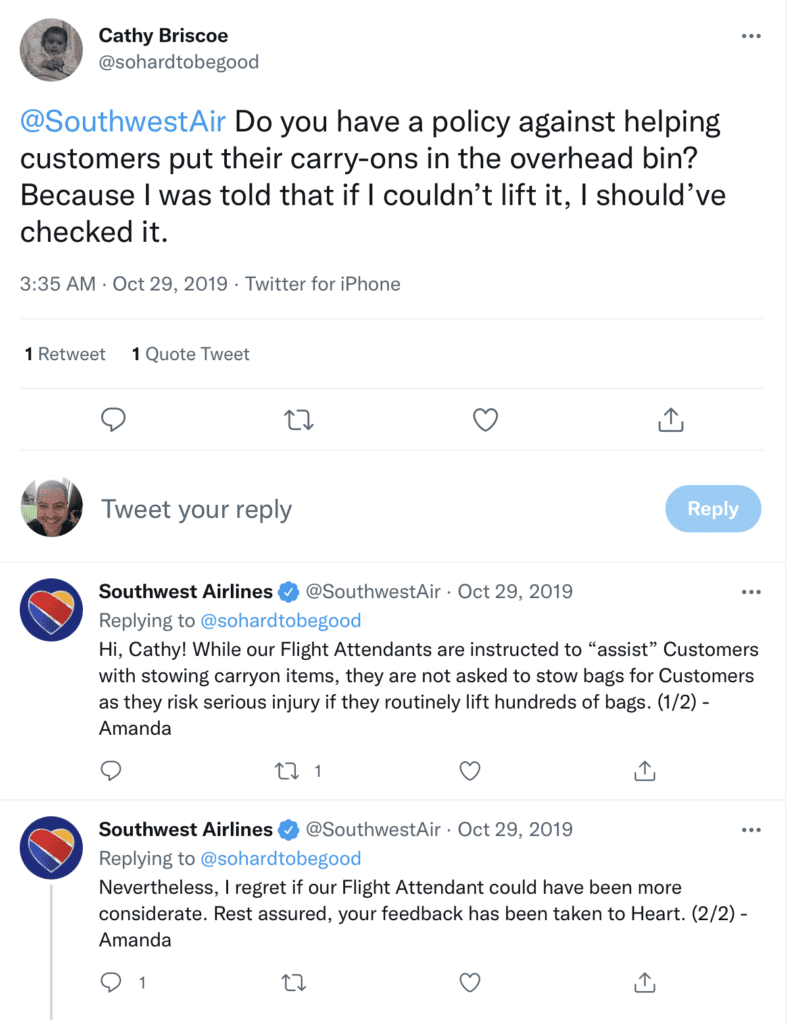The width and height of the screenshot is (793, 1024).
Task: View the 1 Quote Tweet list
Action: click(x=191, y=354)
